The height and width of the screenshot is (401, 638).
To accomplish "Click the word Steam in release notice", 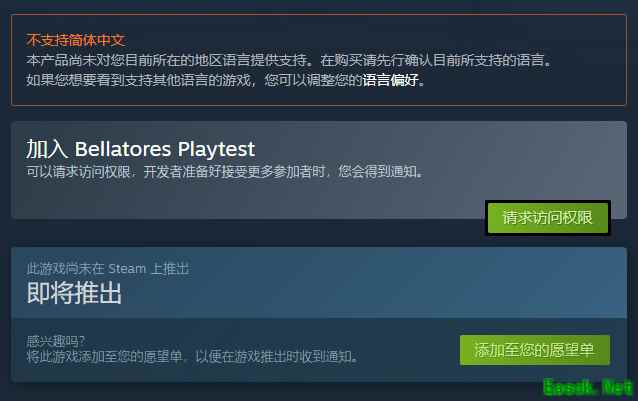I will click(x=127, y=269).
